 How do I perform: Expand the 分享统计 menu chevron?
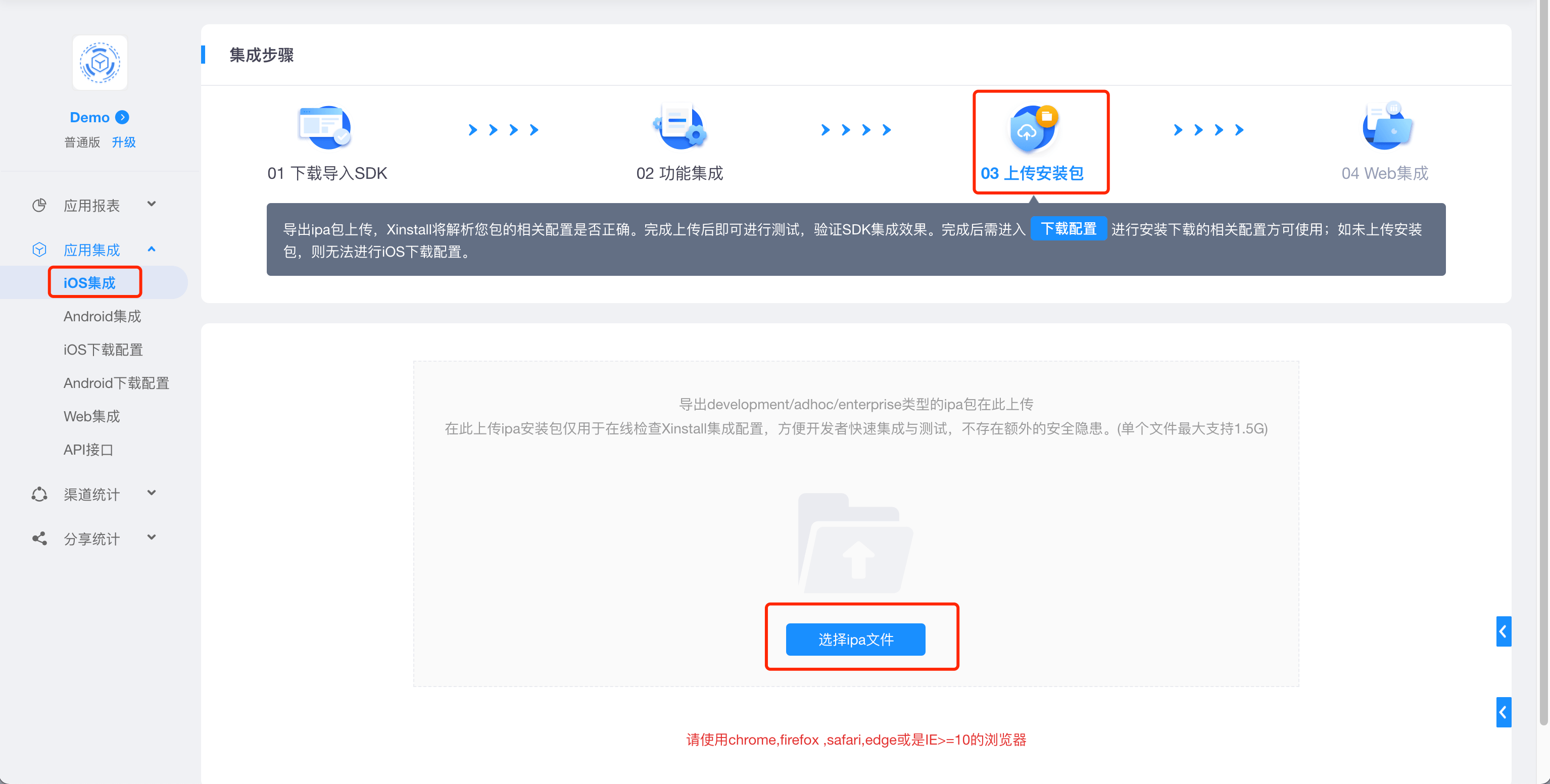point(152,537)
